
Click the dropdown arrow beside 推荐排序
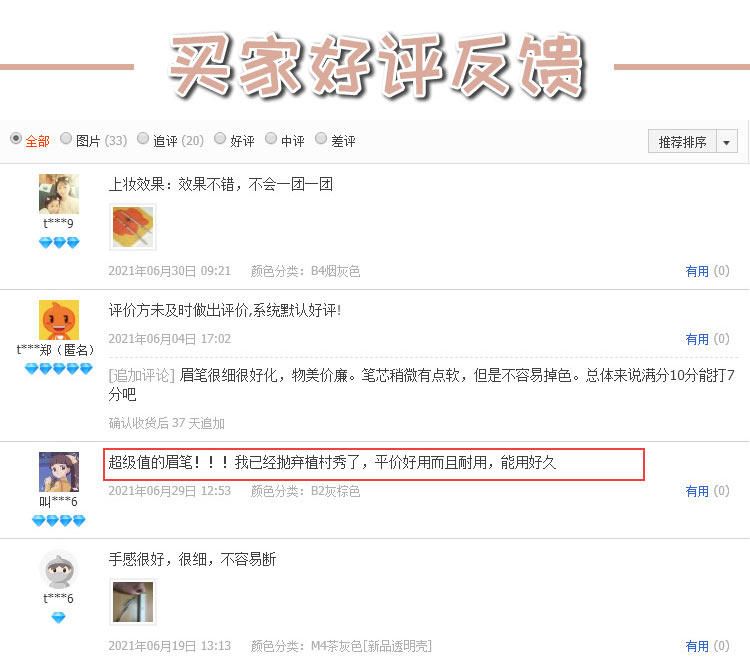tap(727, 142)
